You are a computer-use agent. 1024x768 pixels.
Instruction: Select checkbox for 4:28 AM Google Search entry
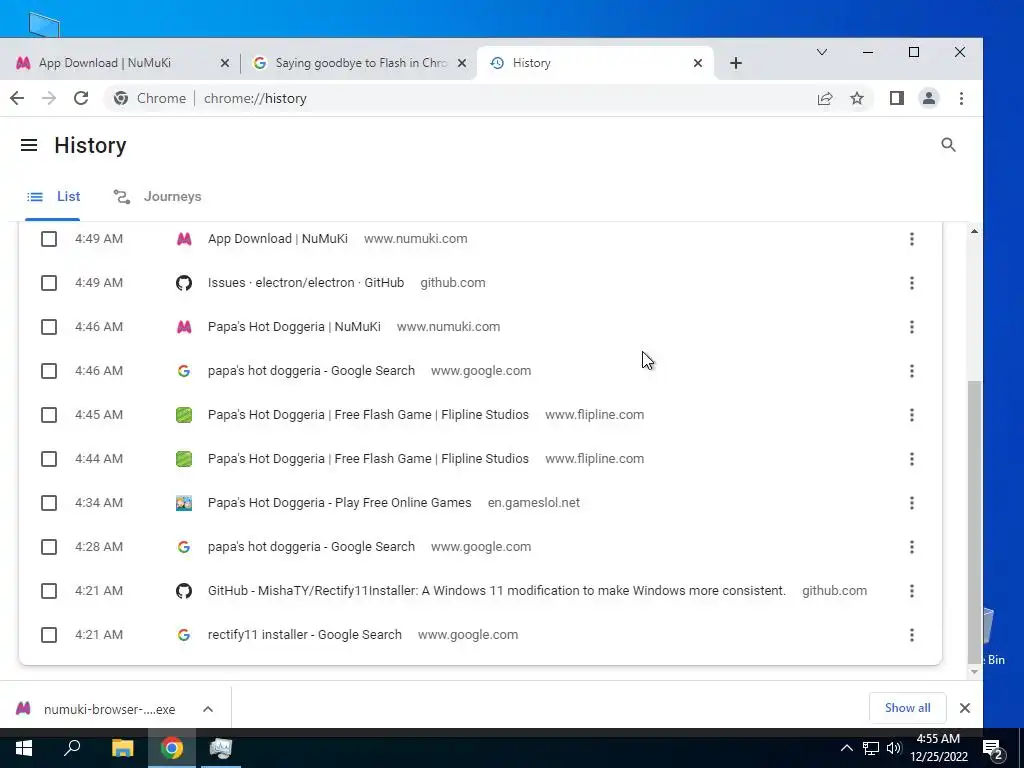coord(49,547)
